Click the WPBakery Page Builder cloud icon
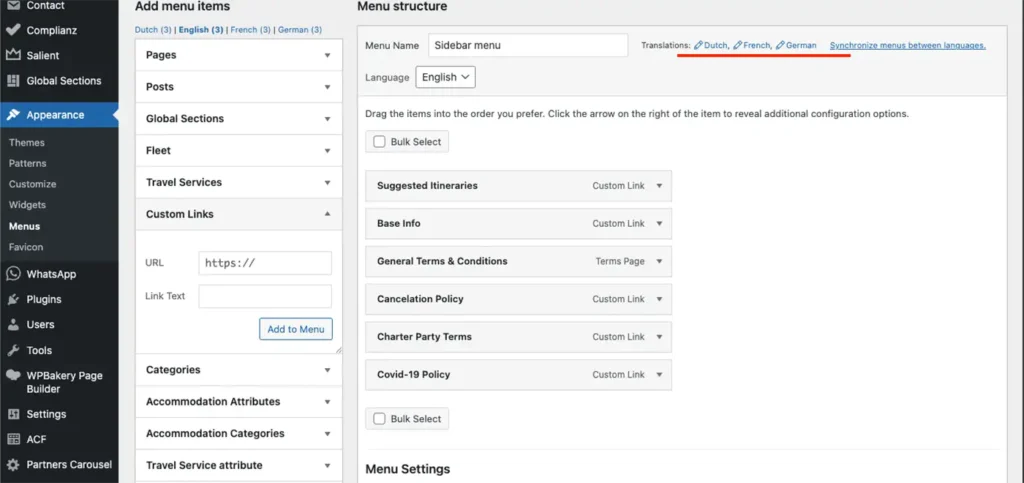Screen dimensions: 1024x483 pyautogui.click(x=12, y=375)
